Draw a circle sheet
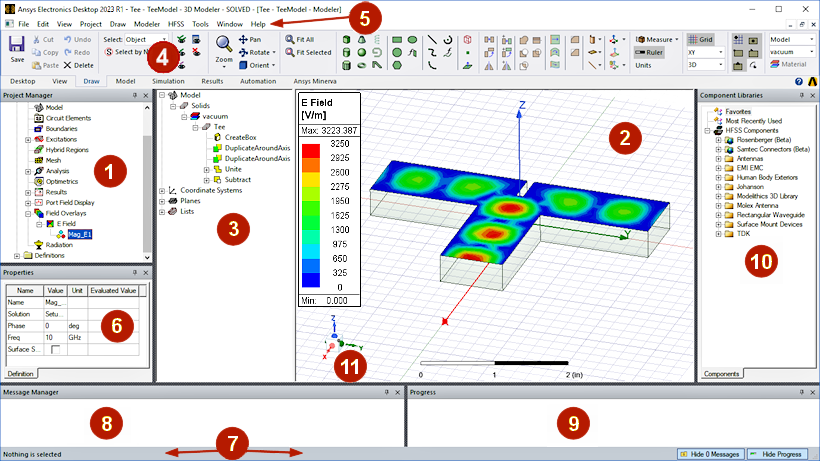This screenshot has height=461, width=820. pyautogui.click(x=397, y=52)
